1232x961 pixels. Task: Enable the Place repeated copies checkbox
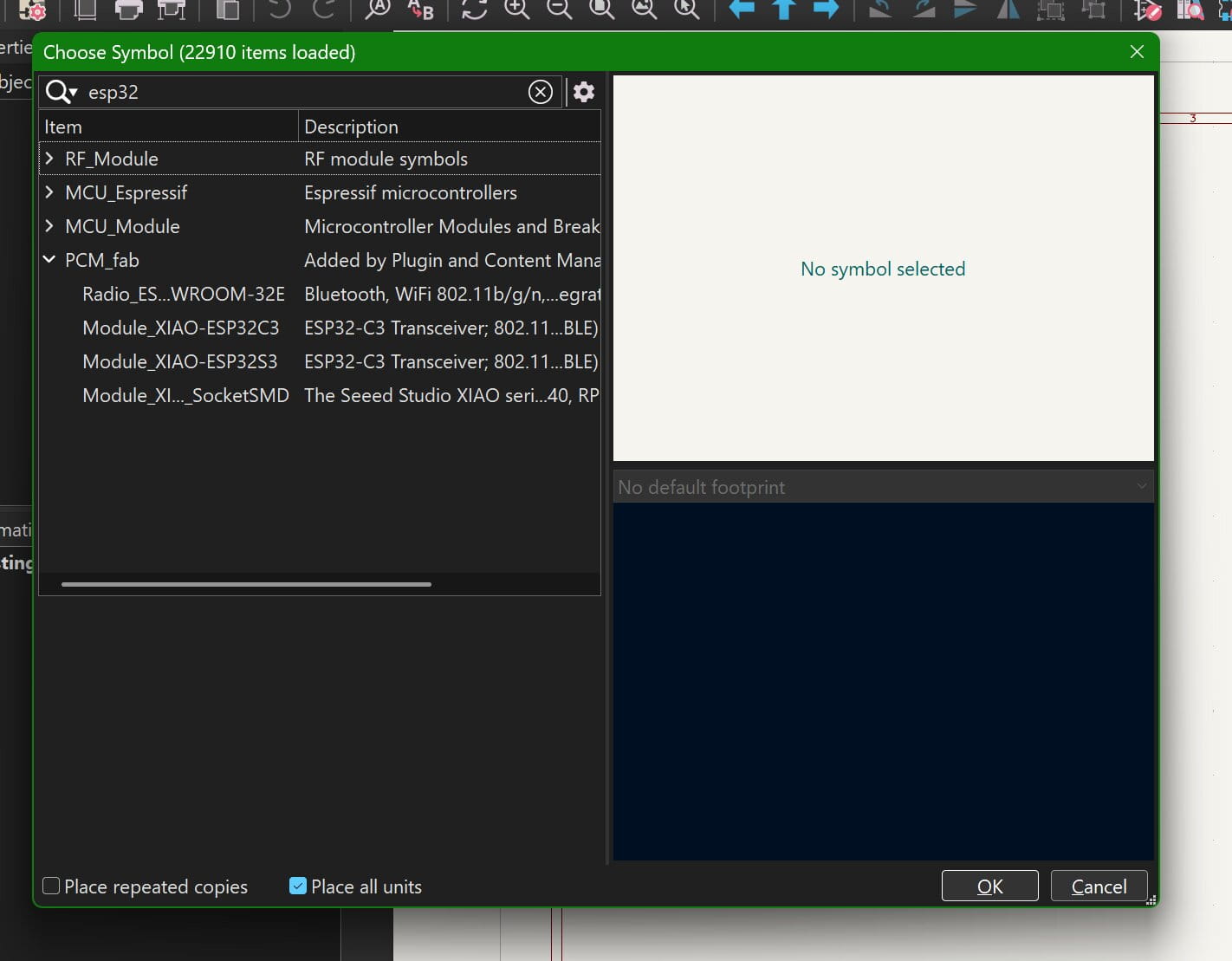[51, 886]
